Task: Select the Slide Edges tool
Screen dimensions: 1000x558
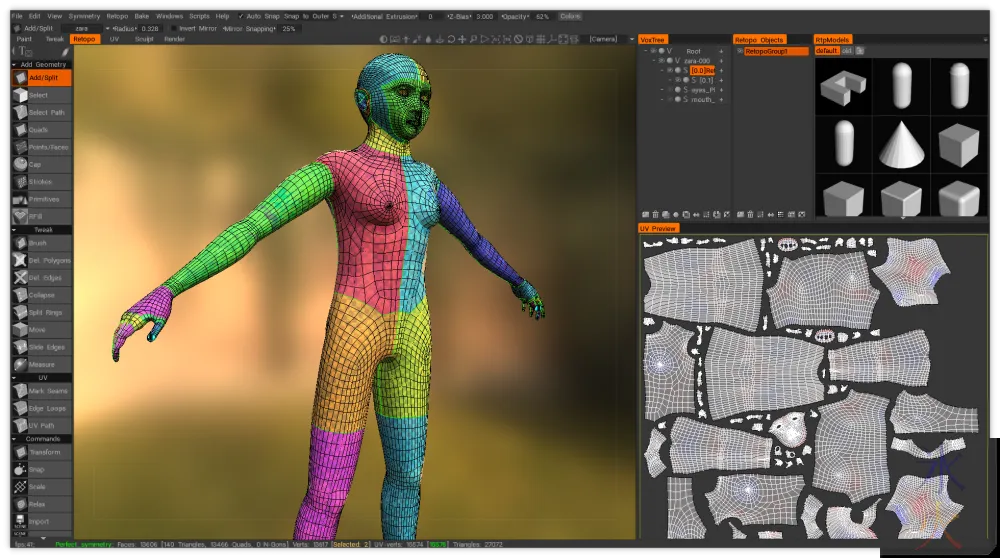Action: coord(41,347)
